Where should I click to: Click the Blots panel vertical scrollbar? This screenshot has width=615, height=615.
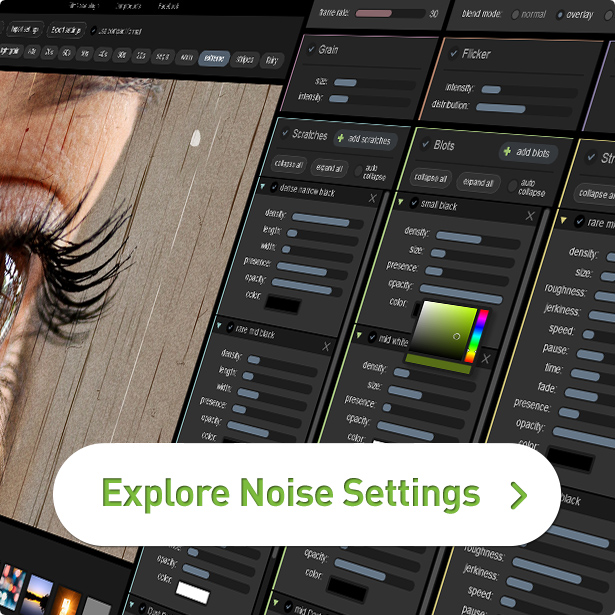click(510, 326)
